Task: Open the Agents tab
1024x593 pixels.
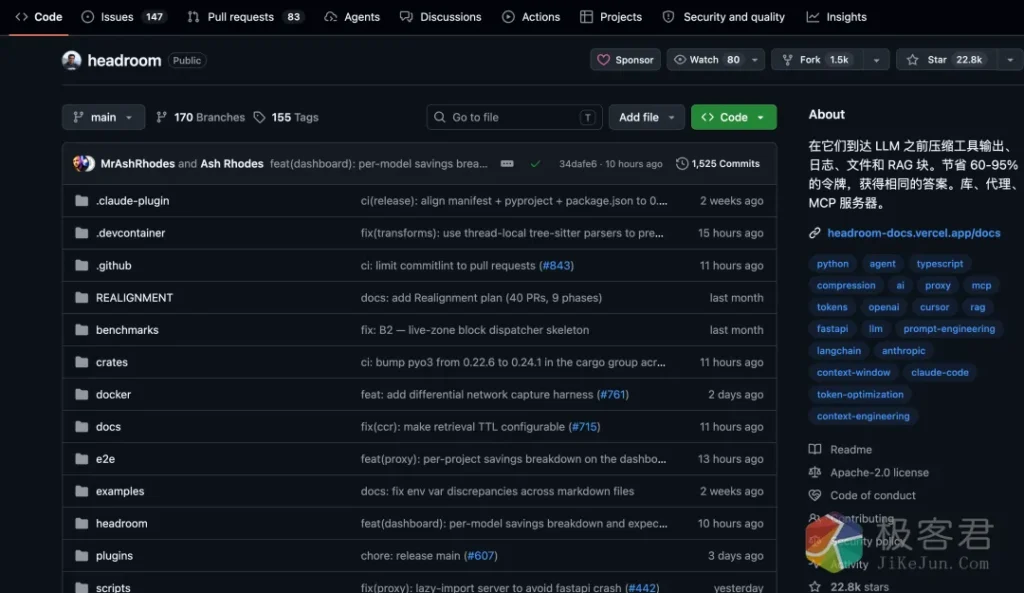Action: (x=352, y=17)
